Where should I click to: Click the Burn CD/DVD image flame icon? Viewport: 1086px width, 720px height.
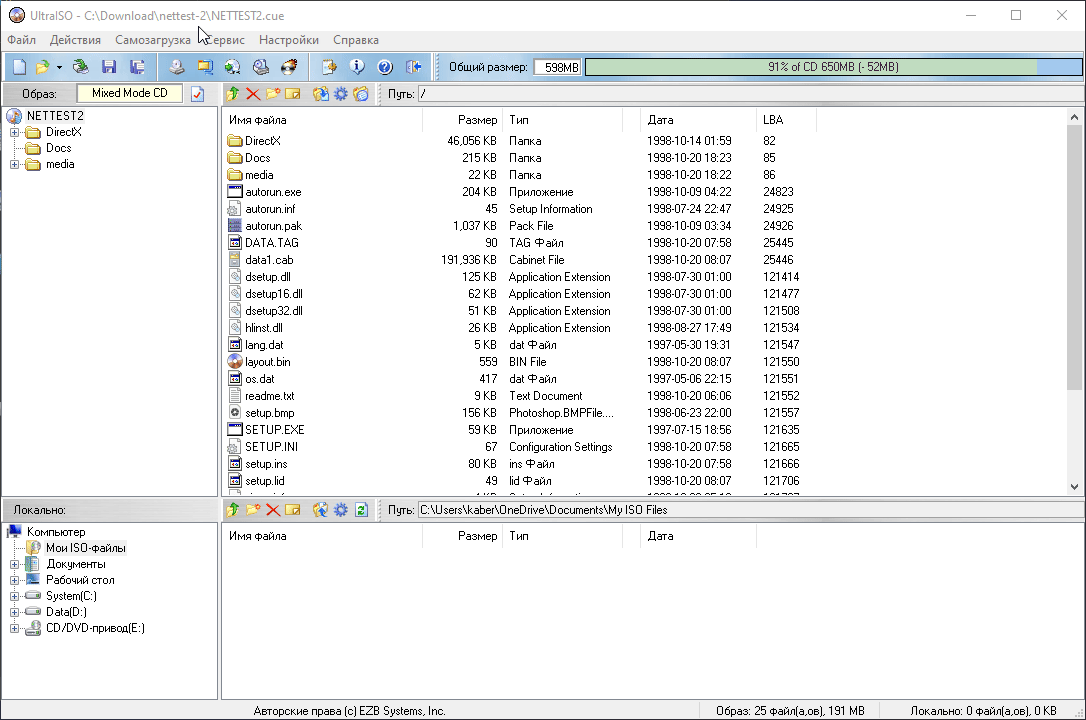coord(289,67)
